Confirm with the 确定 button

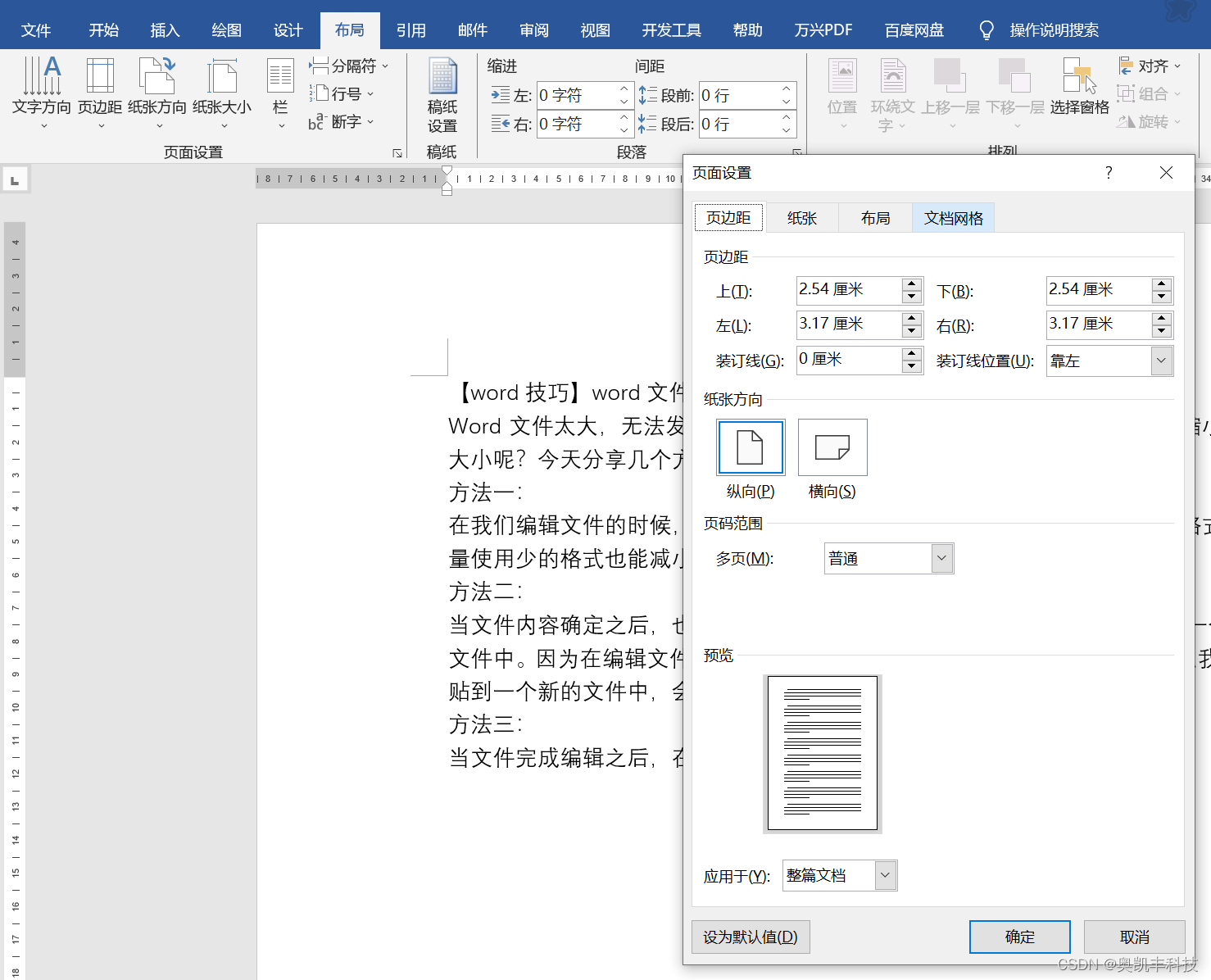[x=1020, y=937]
